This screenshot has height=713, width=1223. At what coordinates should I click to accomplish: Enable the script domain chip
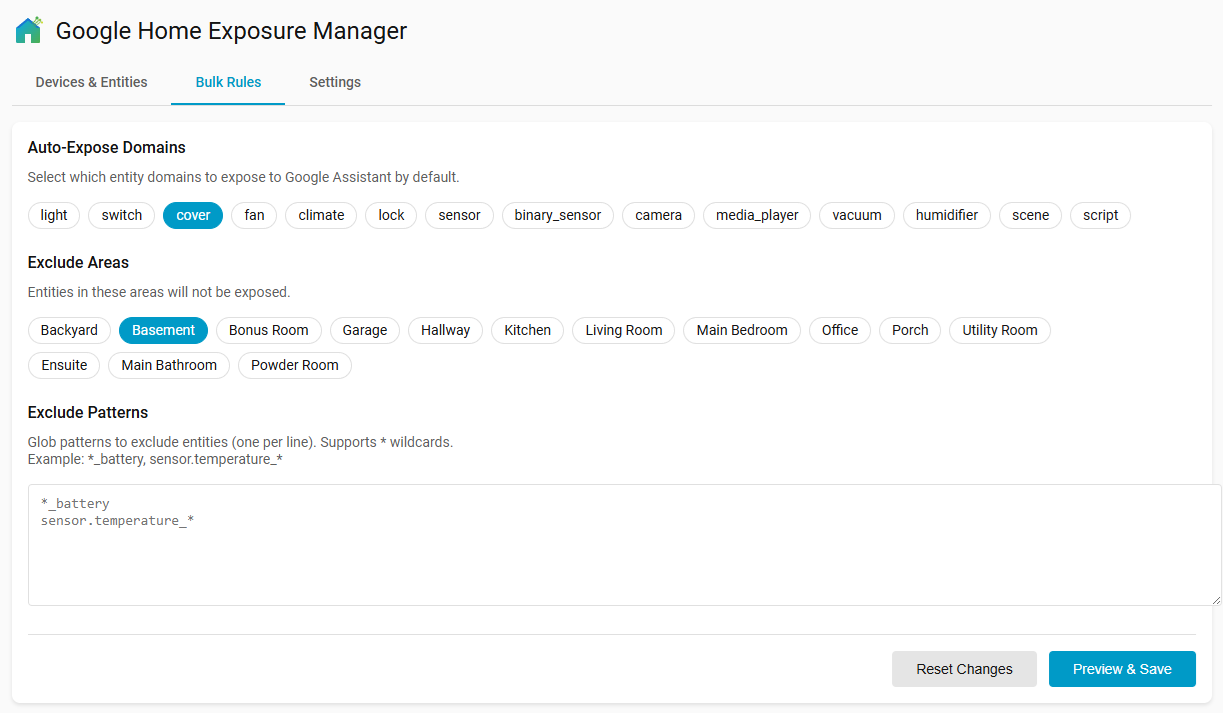[1100, 215]
